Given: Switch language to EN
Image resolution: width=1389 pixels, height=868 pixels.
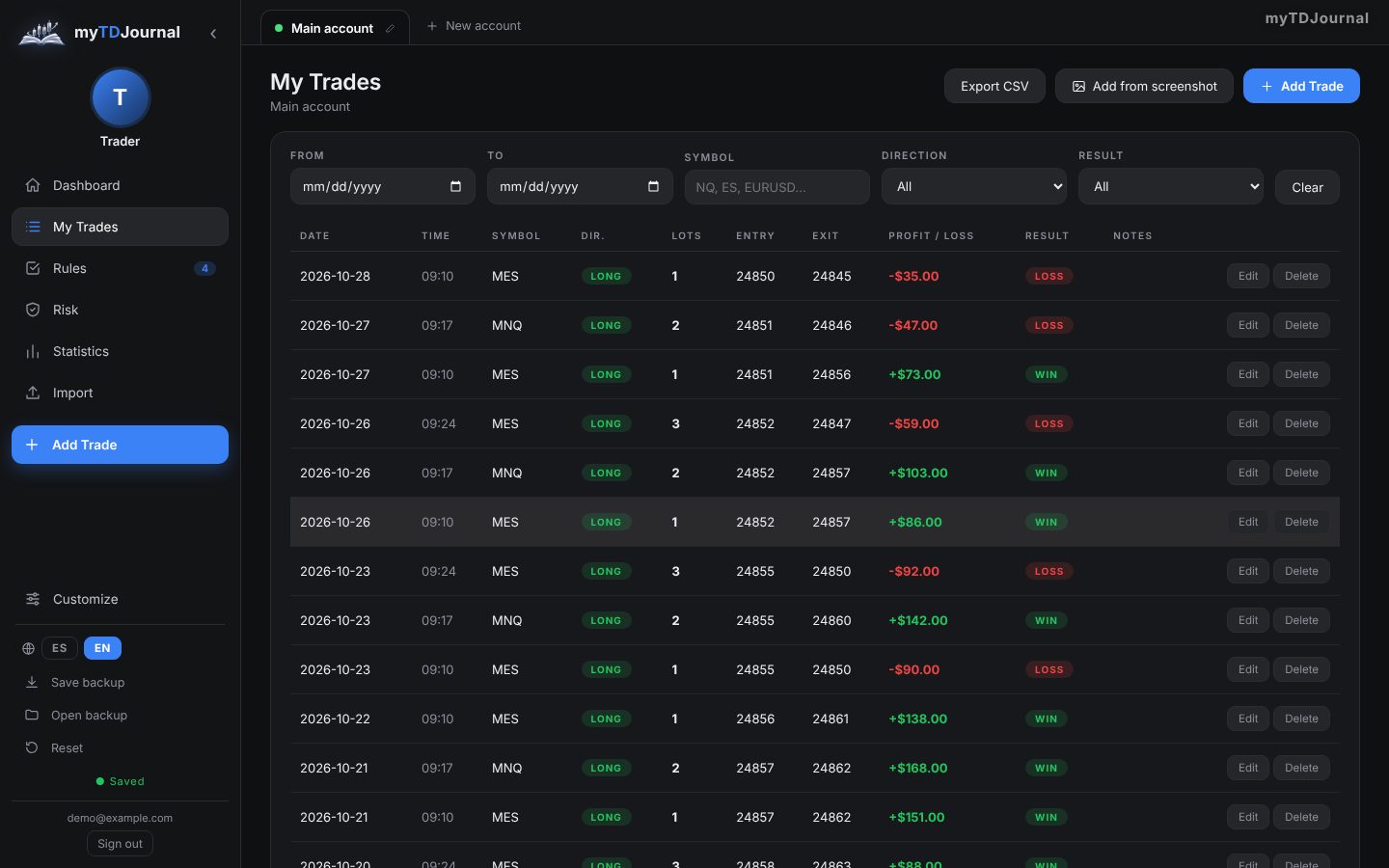Looking at the screenshot, I should point(102,648).
